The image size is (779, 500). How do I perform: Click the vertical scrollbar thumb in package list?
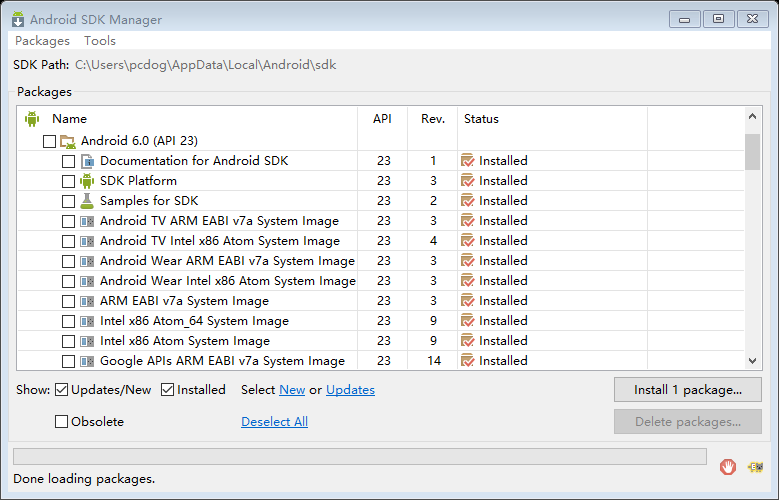[752, 152]
